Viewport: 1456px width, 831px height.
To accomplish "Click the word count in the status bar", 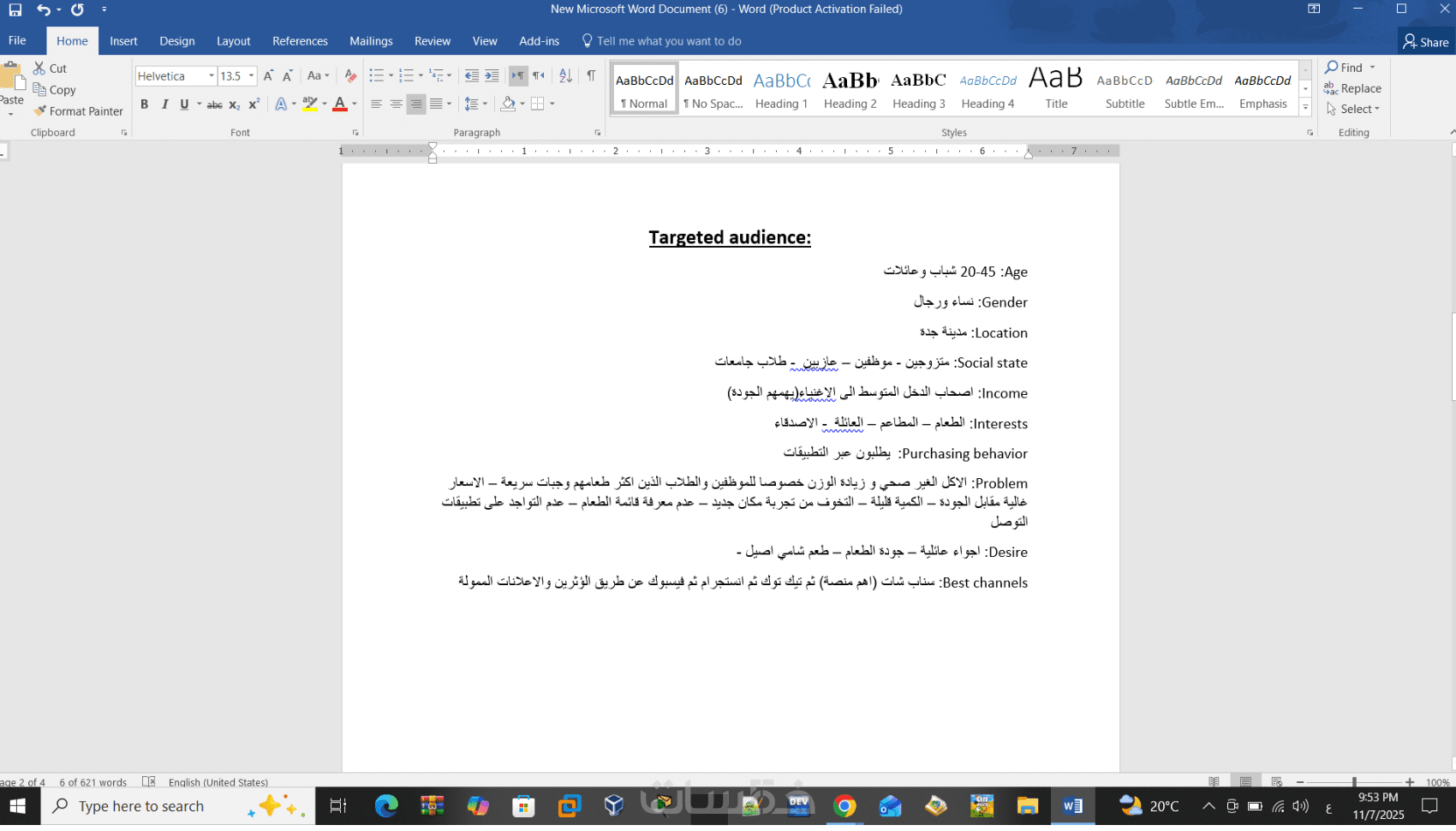I will 92,782.
